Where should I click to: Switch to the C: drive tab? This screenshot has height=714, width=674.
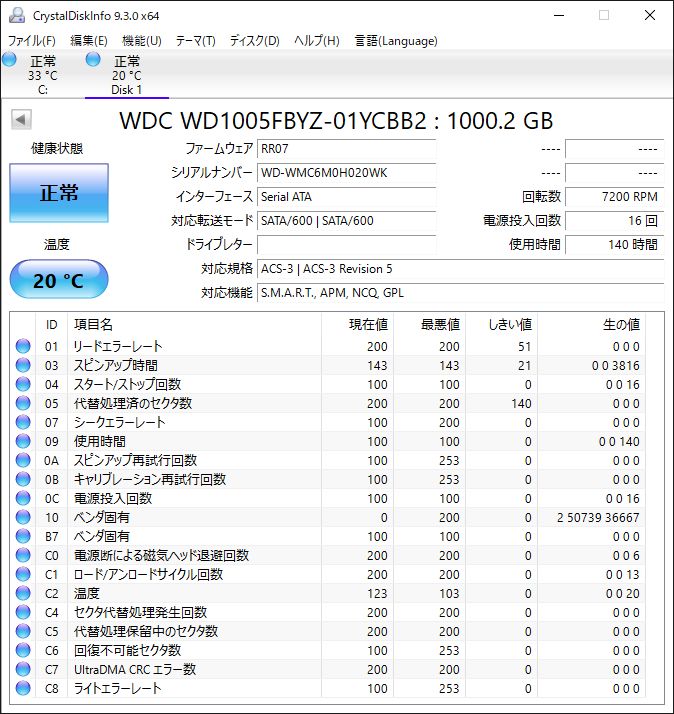tap(42, 75)
